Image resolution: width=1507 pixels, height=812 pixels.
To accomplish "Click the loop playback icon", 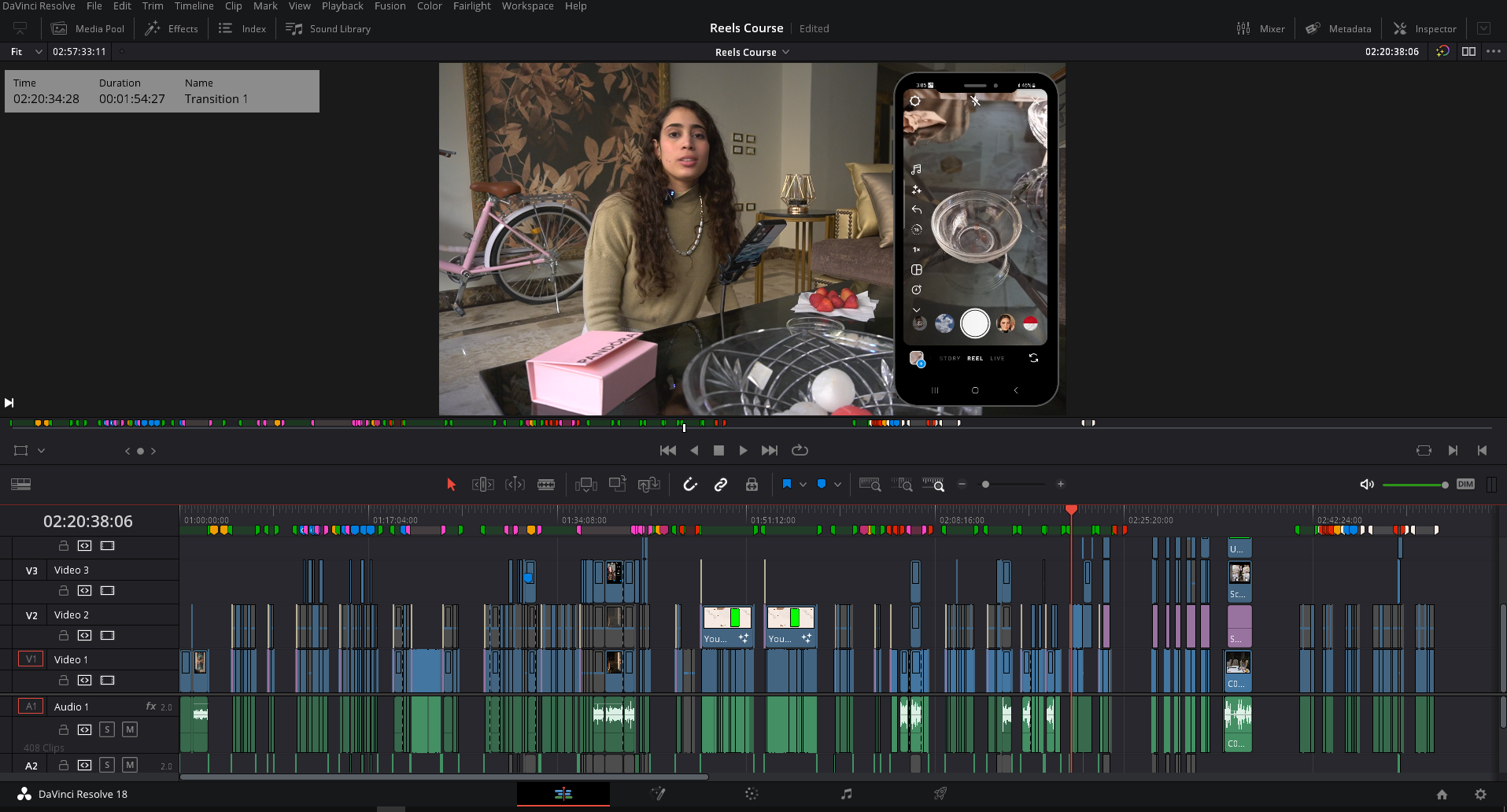I will [x=800, y=450].
